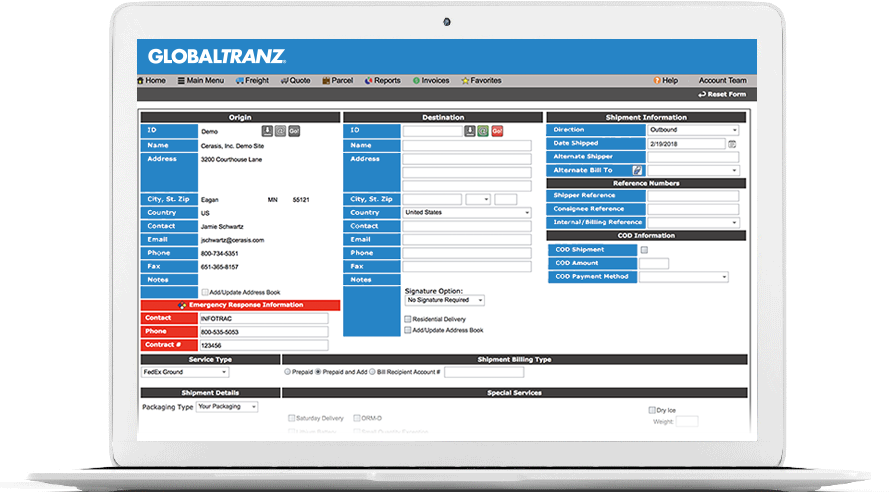Open the Date Shipped calendar picker

732,144
